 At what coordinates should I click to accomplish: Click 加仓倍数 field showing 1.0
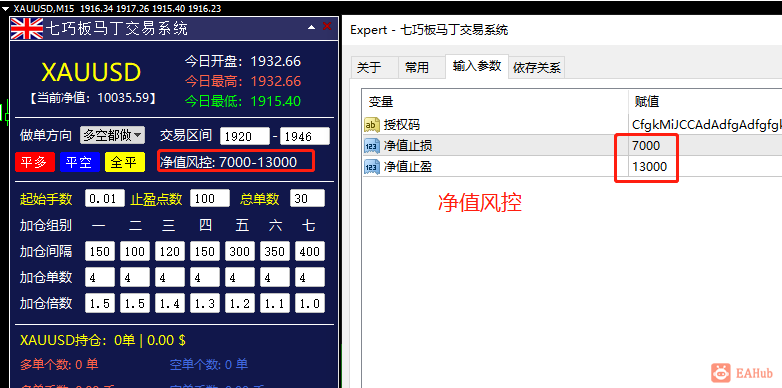click(x=310, y=303)
